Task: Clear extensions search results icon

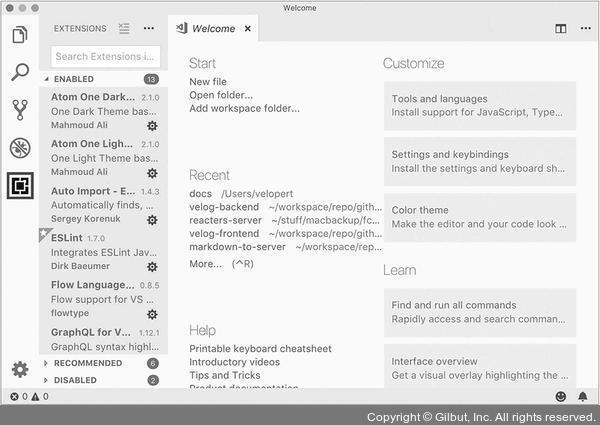Action: [124, 28]
